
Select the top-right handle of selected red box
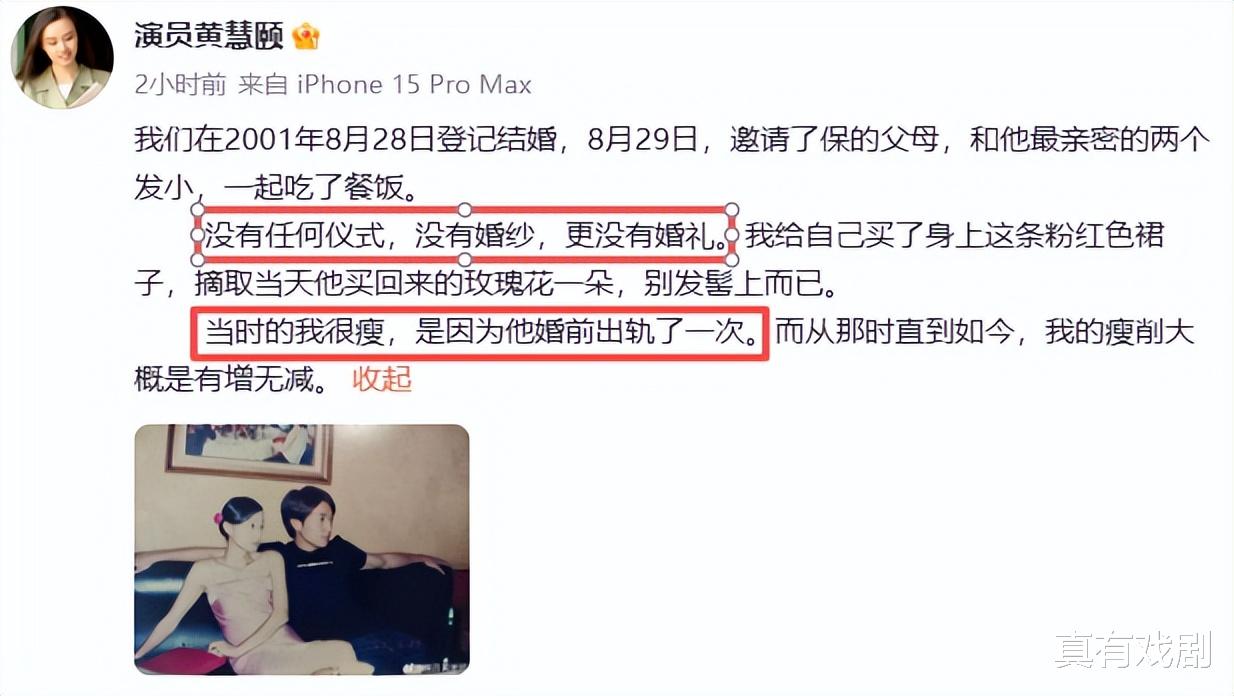click(731, 210)
